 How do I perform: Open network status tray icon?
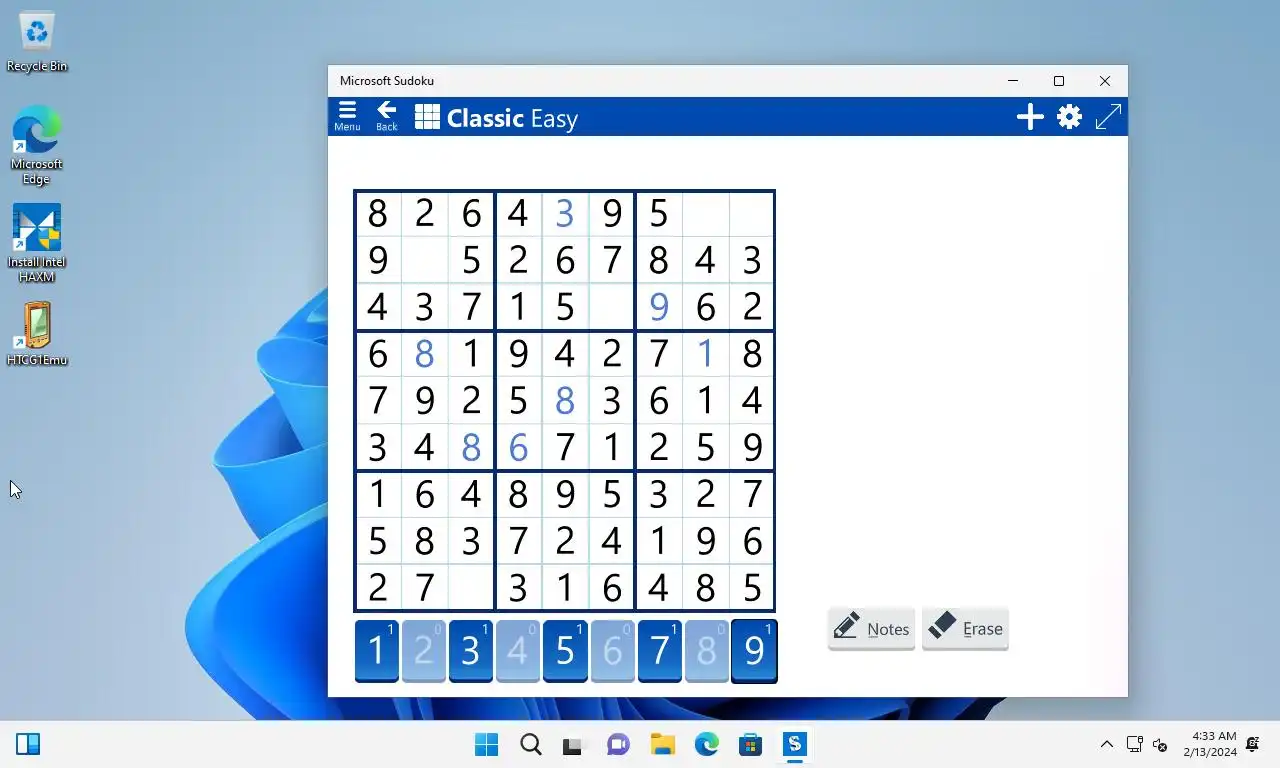click(1134, 744)
